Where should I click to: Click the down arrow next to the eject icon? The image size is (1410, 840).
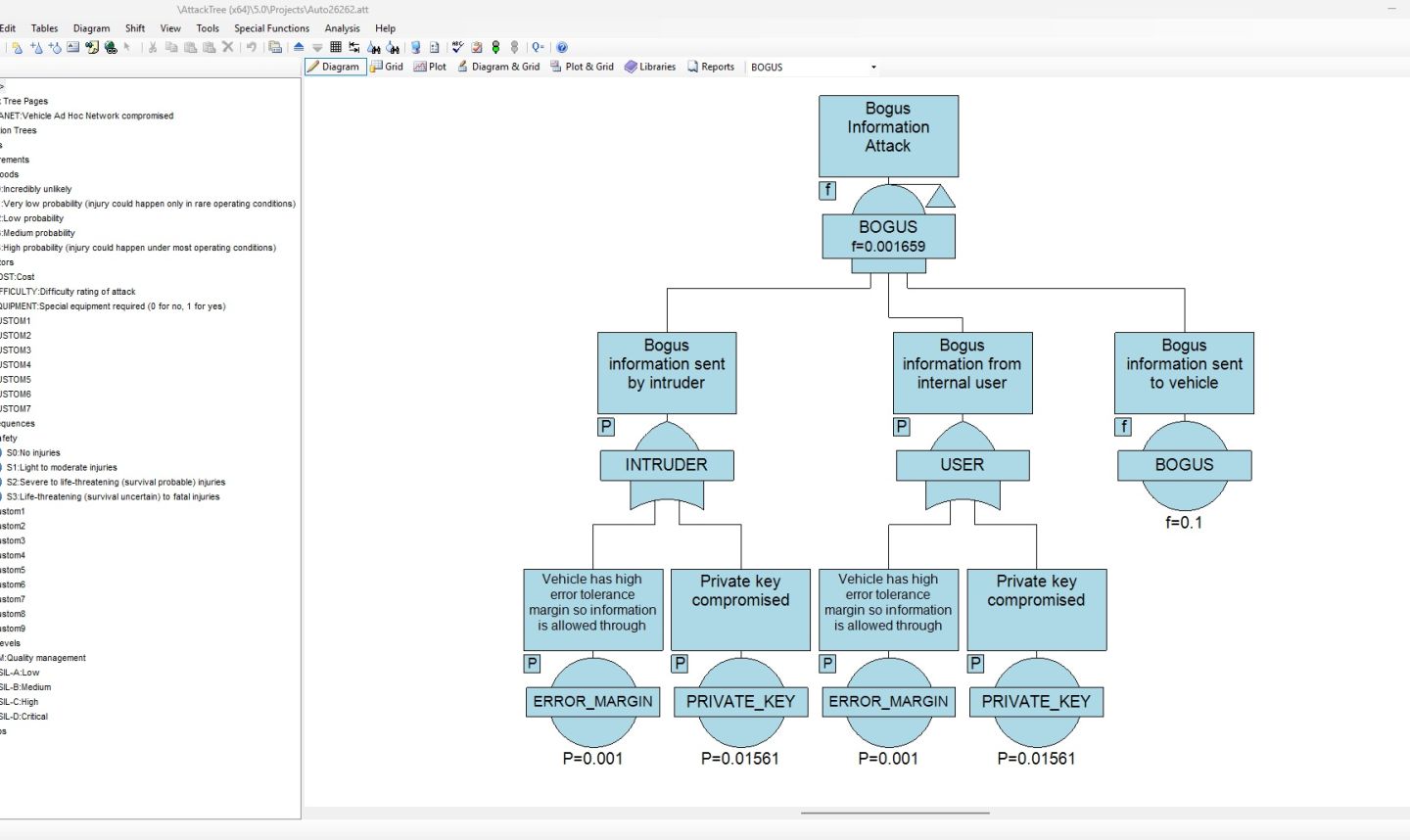316,47
